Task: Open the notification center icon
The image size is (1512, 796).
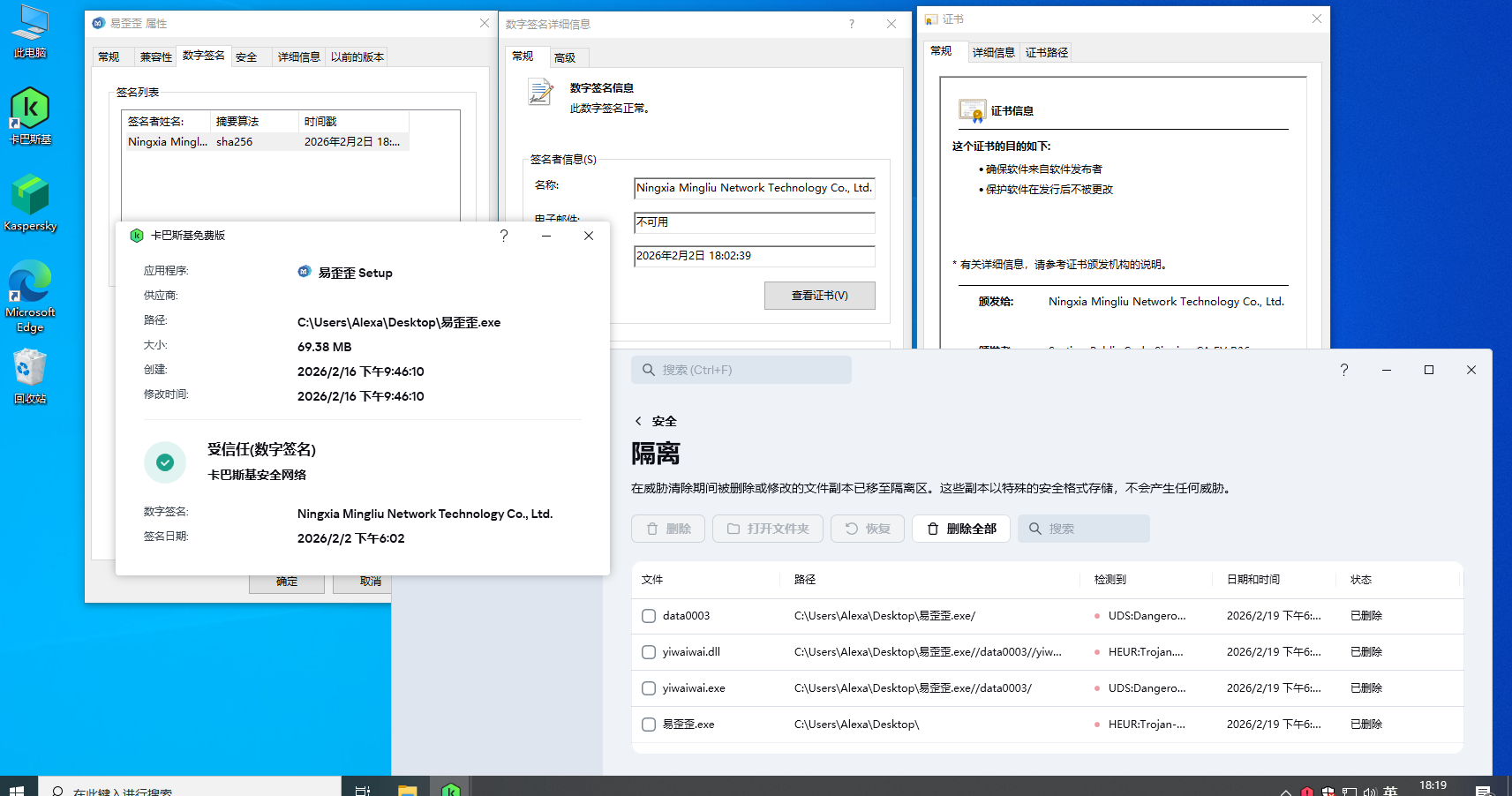Action: pos(1484,790)
